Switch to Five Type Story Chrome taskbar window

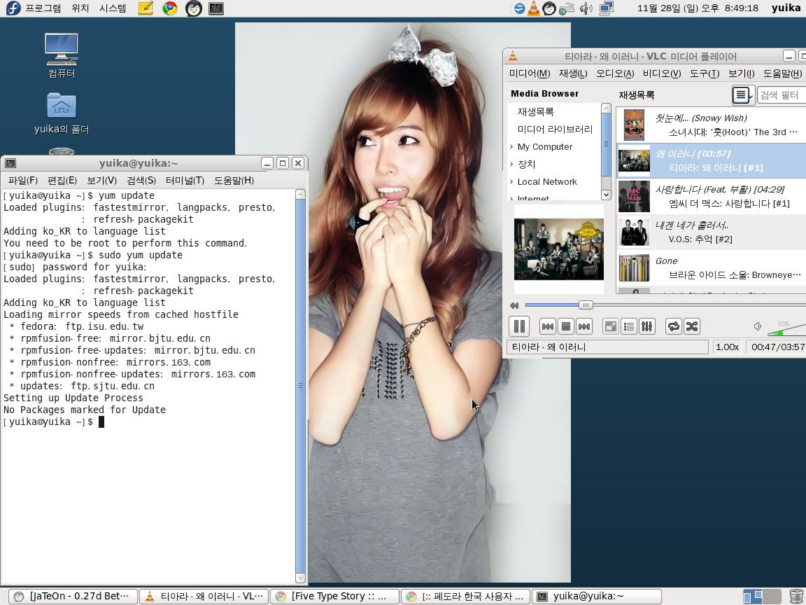(334, 596)
